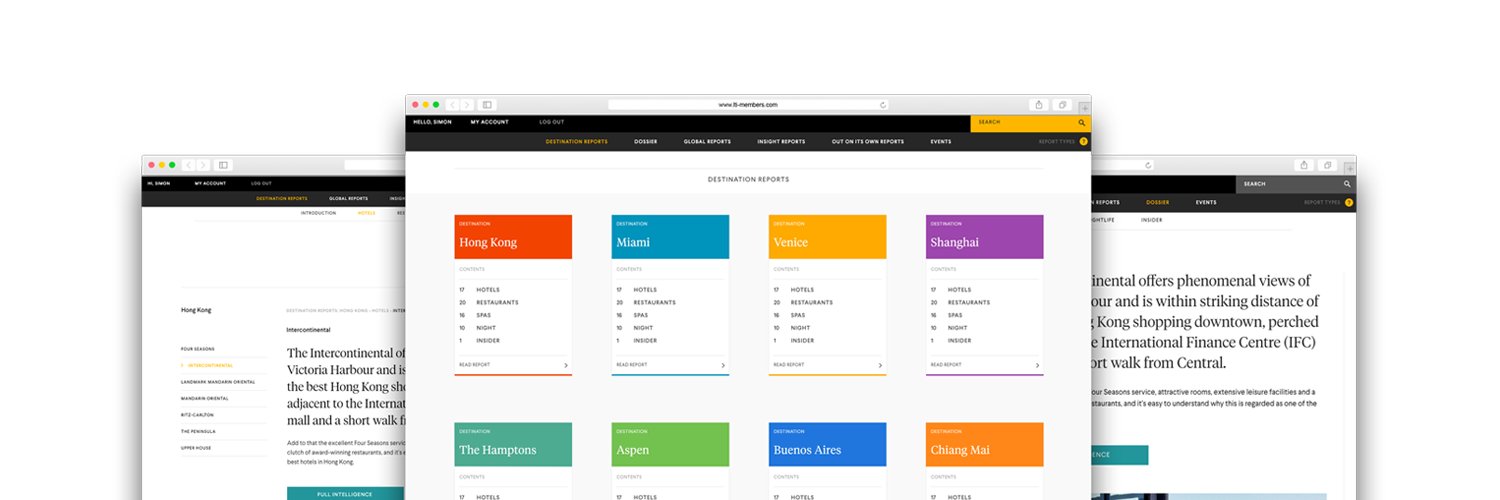Click magnifier icon in yellow search box
The width and height of the screenshot is (1500, 500).
pyautogui.click(x=1081, y=122)
